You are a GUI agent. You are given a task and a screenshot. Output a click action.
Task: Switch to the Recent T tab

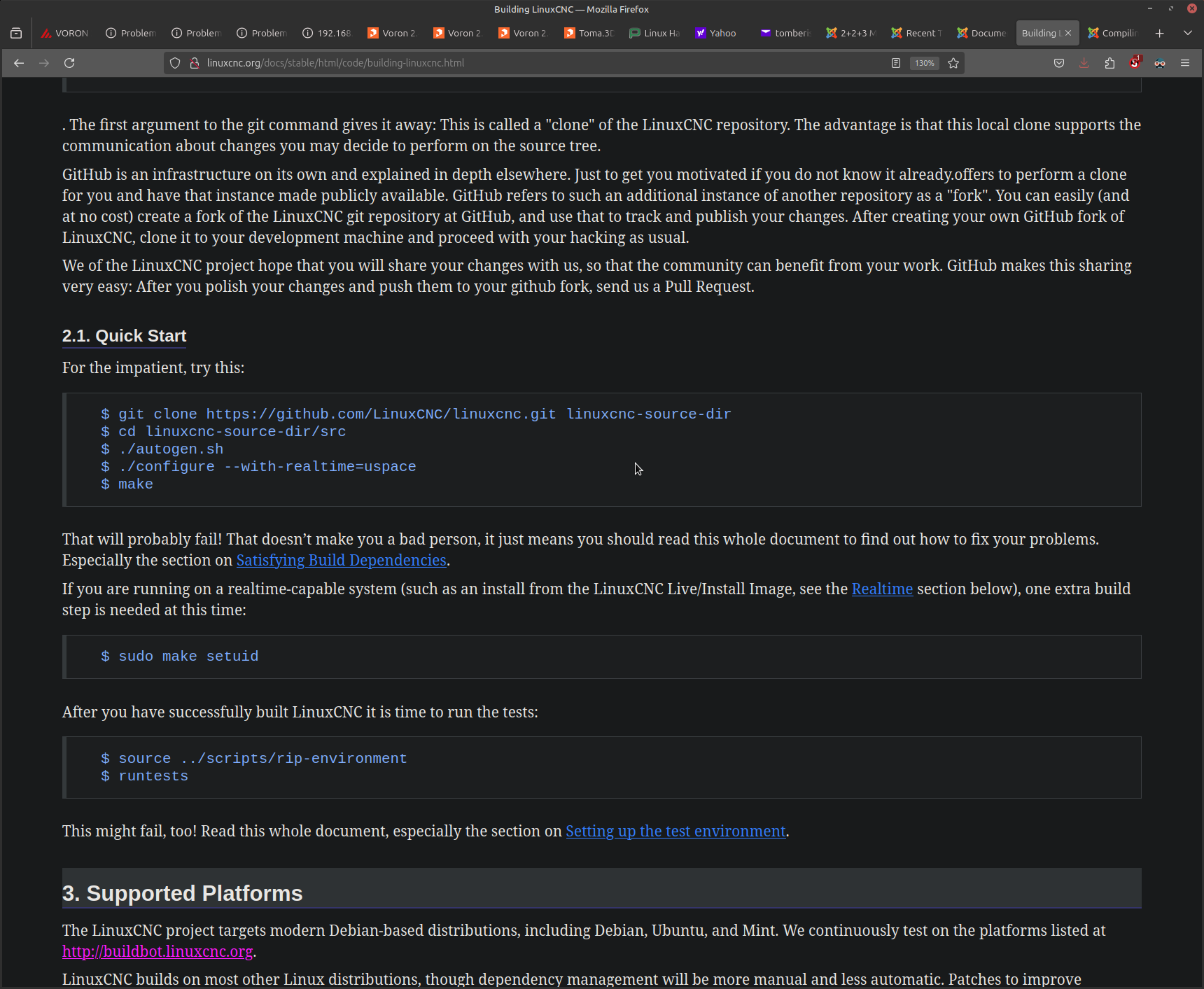point(916,33)
